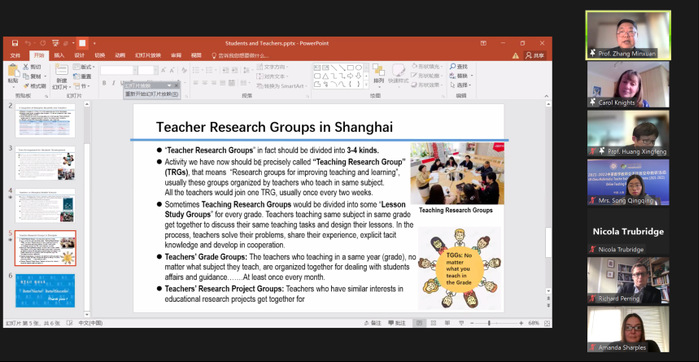Open the Section (节) dropdown
Viewport: 699px width, 362px height.
pos(82,86)
